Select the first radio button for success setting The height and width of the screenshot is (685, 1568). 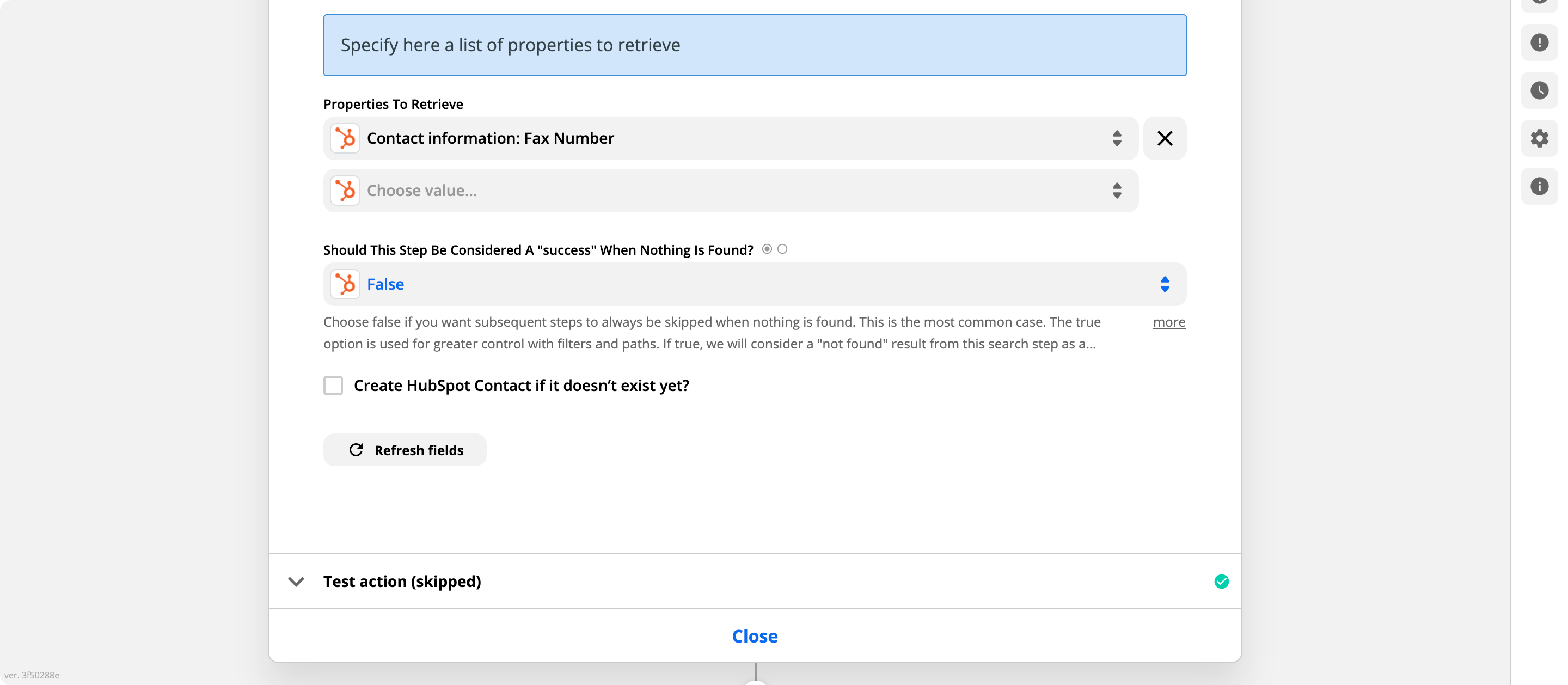pos(767,249)
